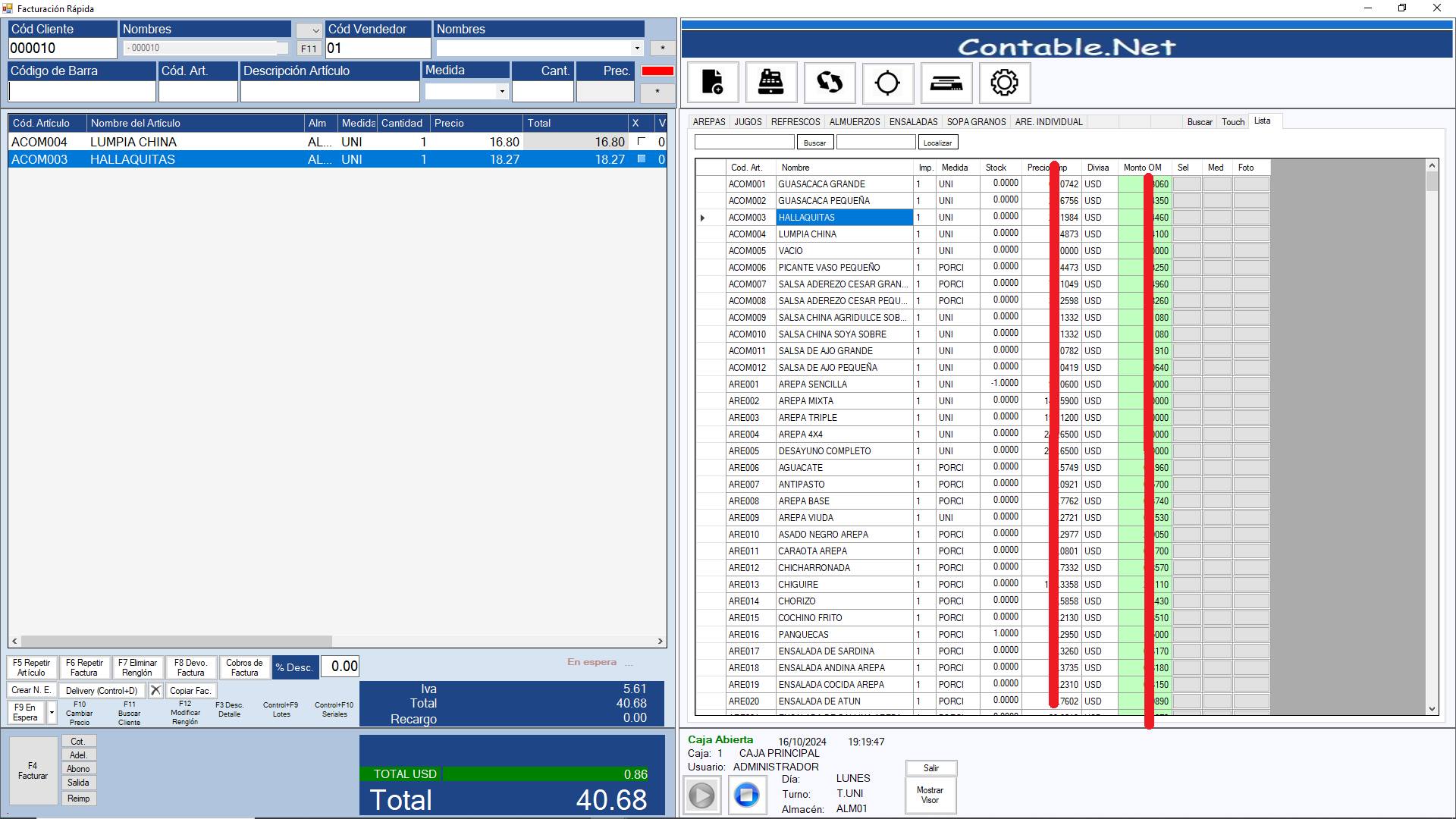This screenshot has width=1456, height=819.
Task: Switch to the AREPAS tab
Action: (709, 121)
